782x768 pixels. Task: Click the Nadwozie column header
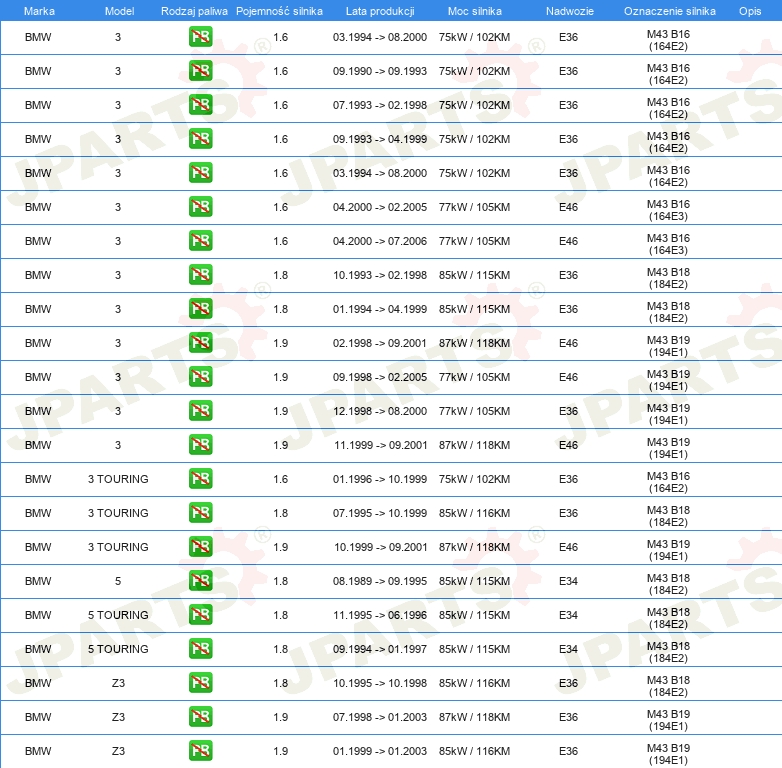coord(570,11)
